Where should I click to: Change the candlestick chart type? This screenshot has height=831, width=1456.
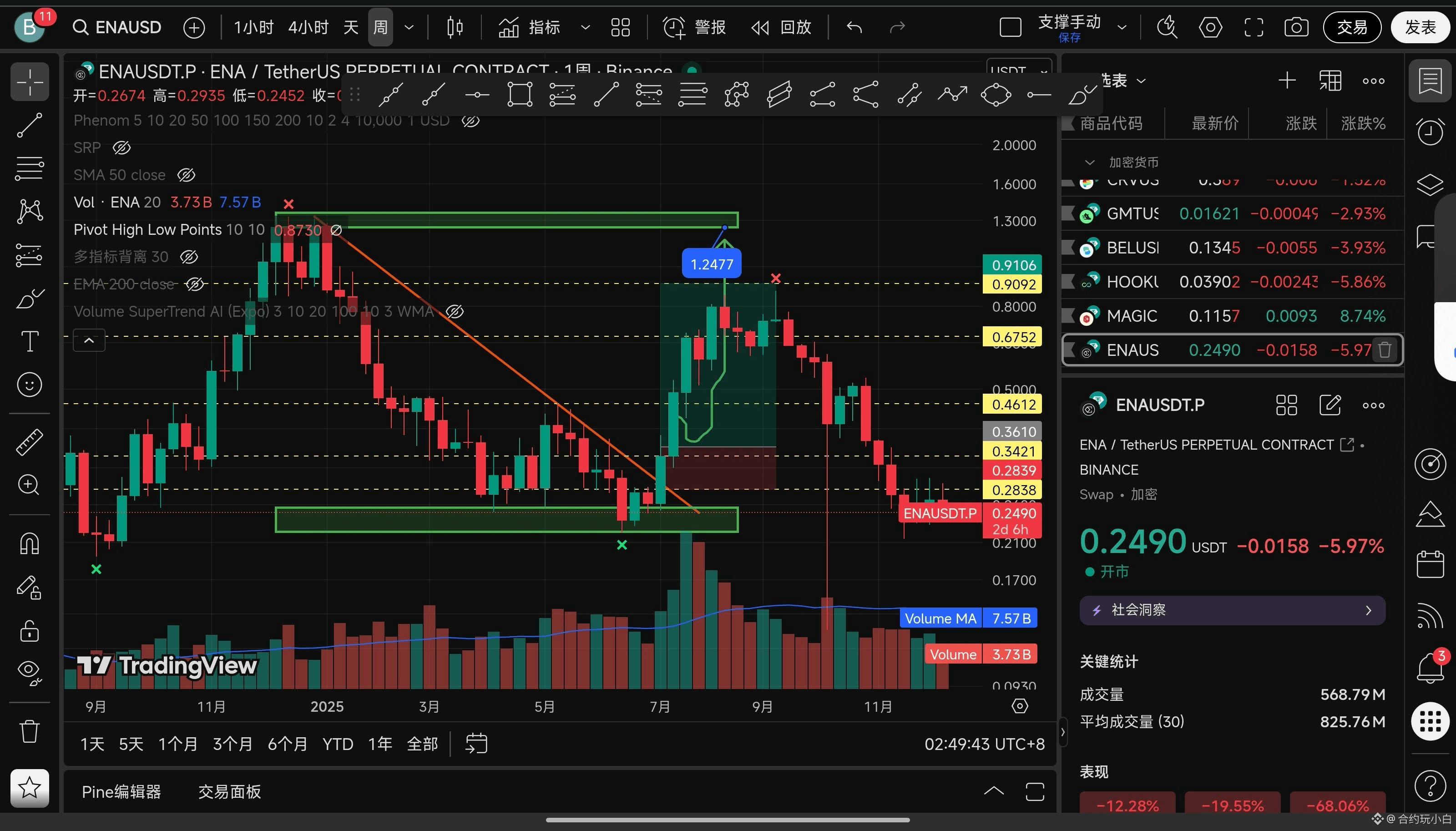[455, 27]
